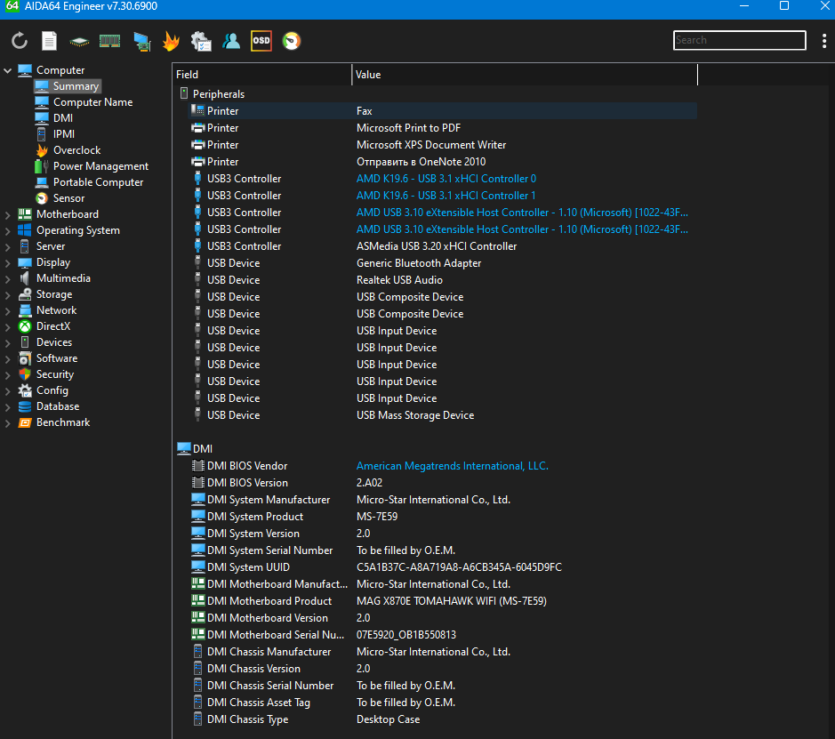Image resolution: width=835 pixels, height=739 pixels.
Task: Click the Refresh toolbar icon
Action: click(20, 41)
